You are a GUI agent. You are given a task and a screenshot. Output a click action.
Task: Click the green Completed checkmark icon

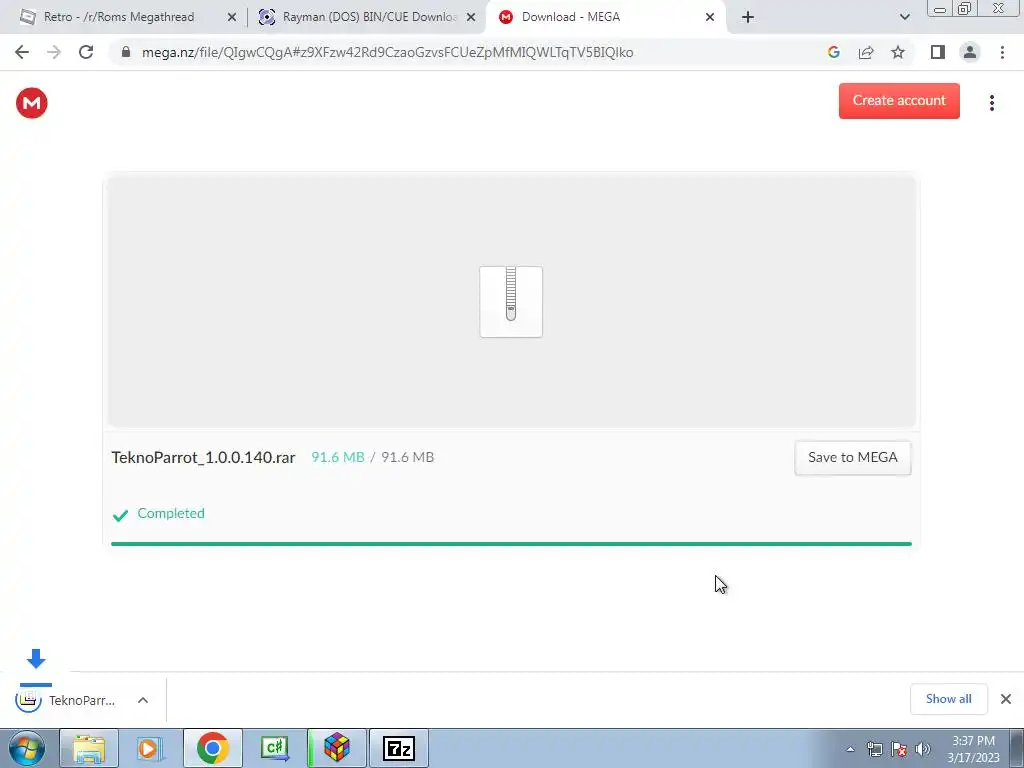120,515
